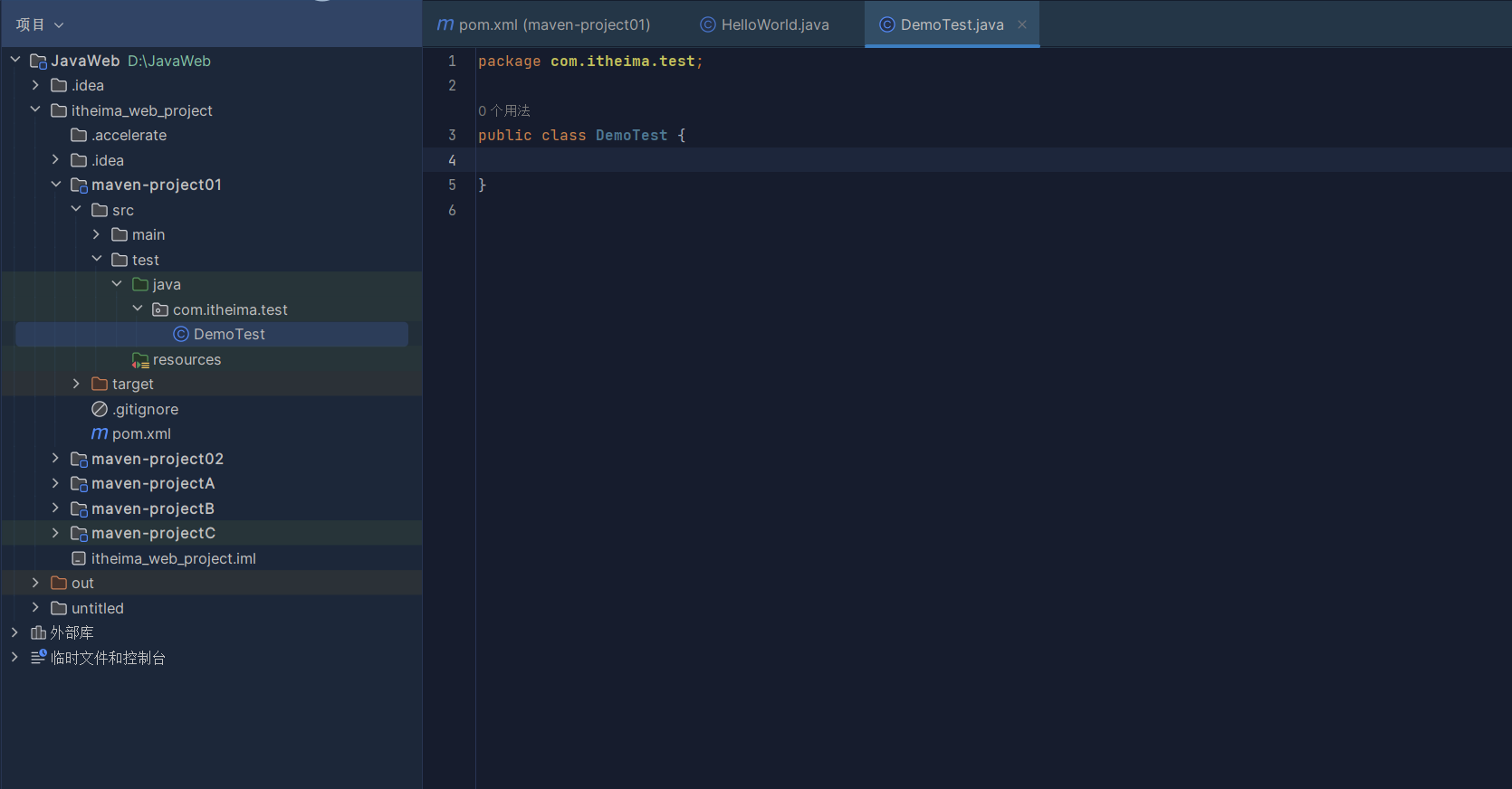
Task: Click the closing brace on line 5
Action: (483, 185)
